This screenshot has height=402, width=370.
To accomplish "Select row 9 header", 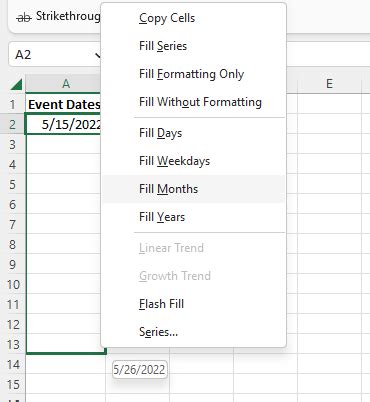I will [13, 265].
